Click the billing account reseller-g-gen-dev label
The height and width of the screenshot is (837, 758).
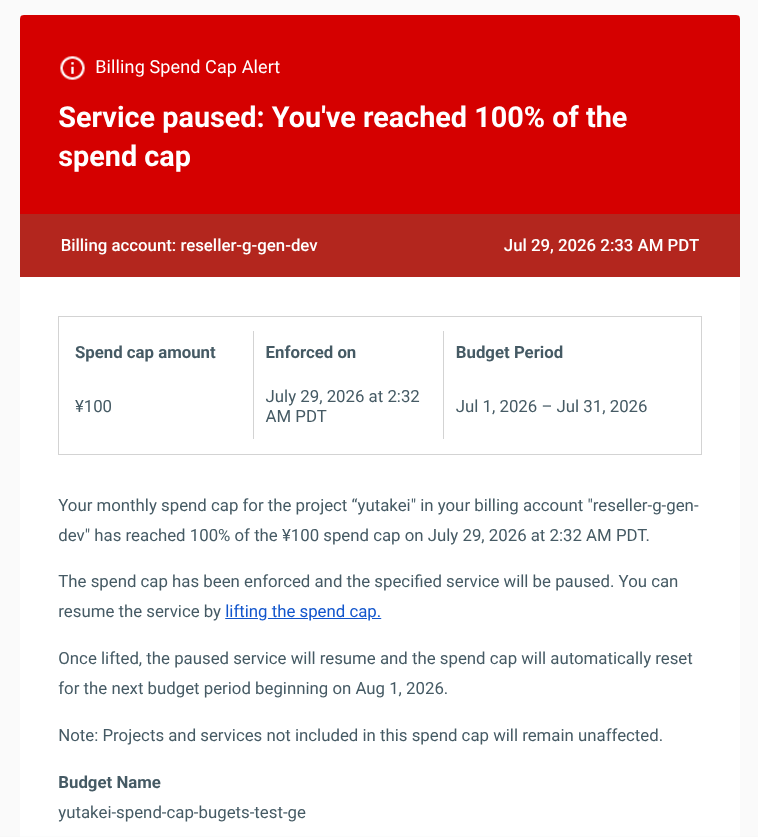click(x=189, y=246)
